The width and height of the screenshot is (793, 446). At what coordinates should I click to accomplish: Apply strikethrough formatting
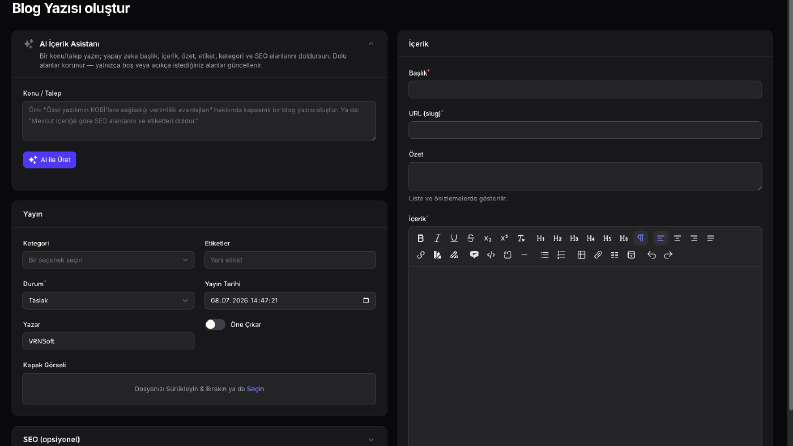(x=470, y=238)
